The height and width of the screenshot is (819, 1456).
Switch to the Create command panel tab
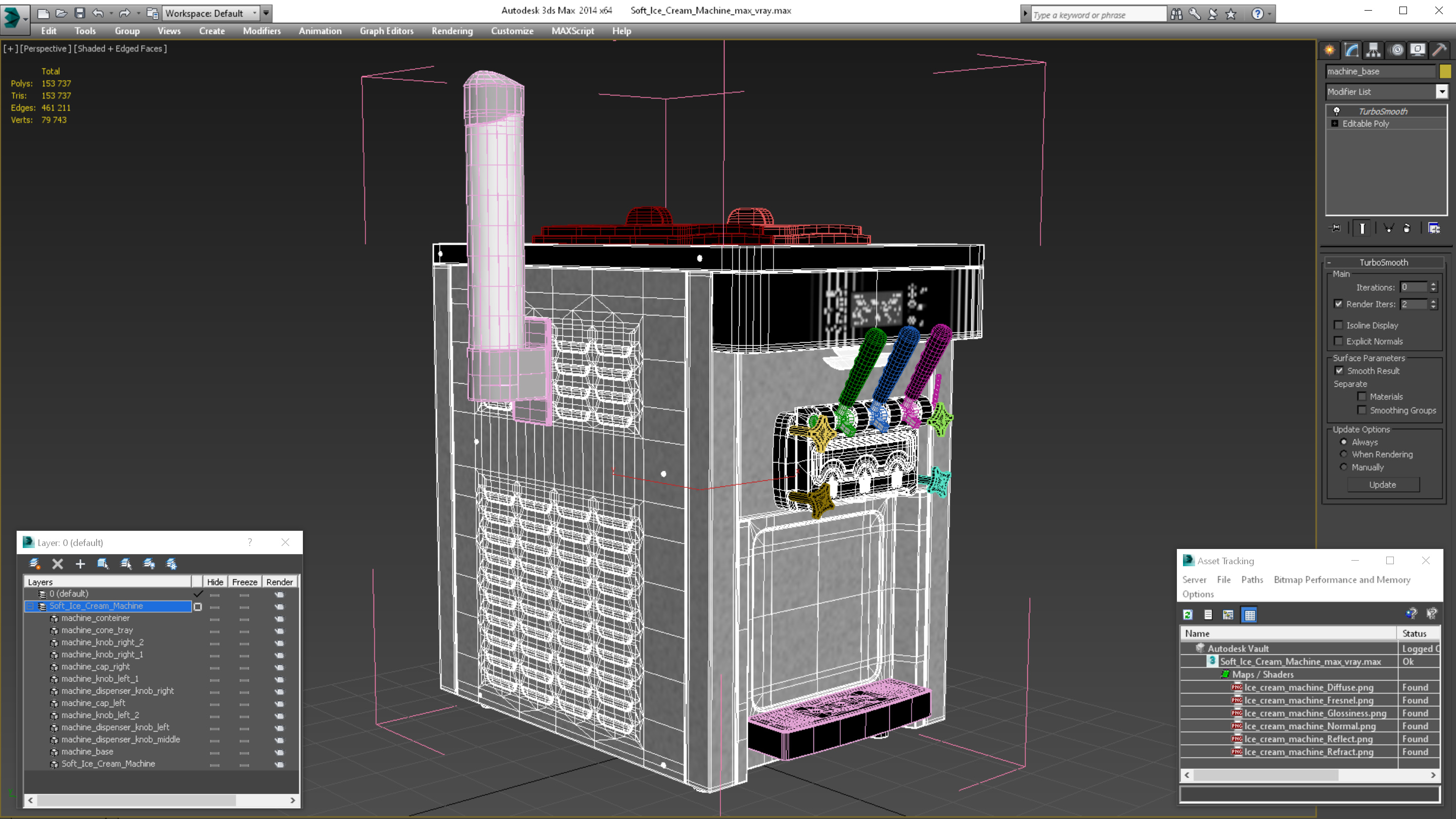(x=1330, y=51)
